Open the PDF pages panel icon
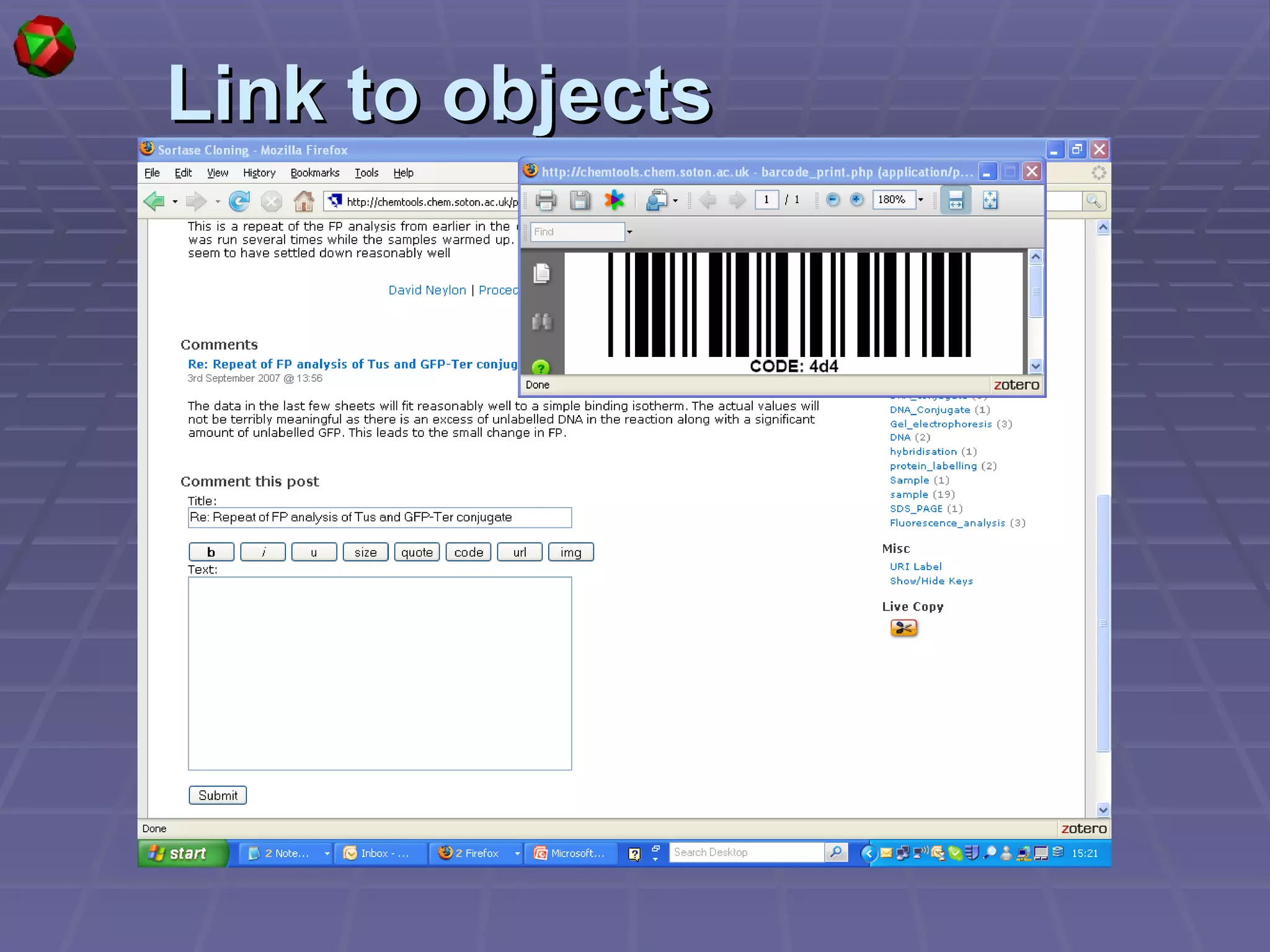This screenshot has width=1270, height=952. click(541, 273)
